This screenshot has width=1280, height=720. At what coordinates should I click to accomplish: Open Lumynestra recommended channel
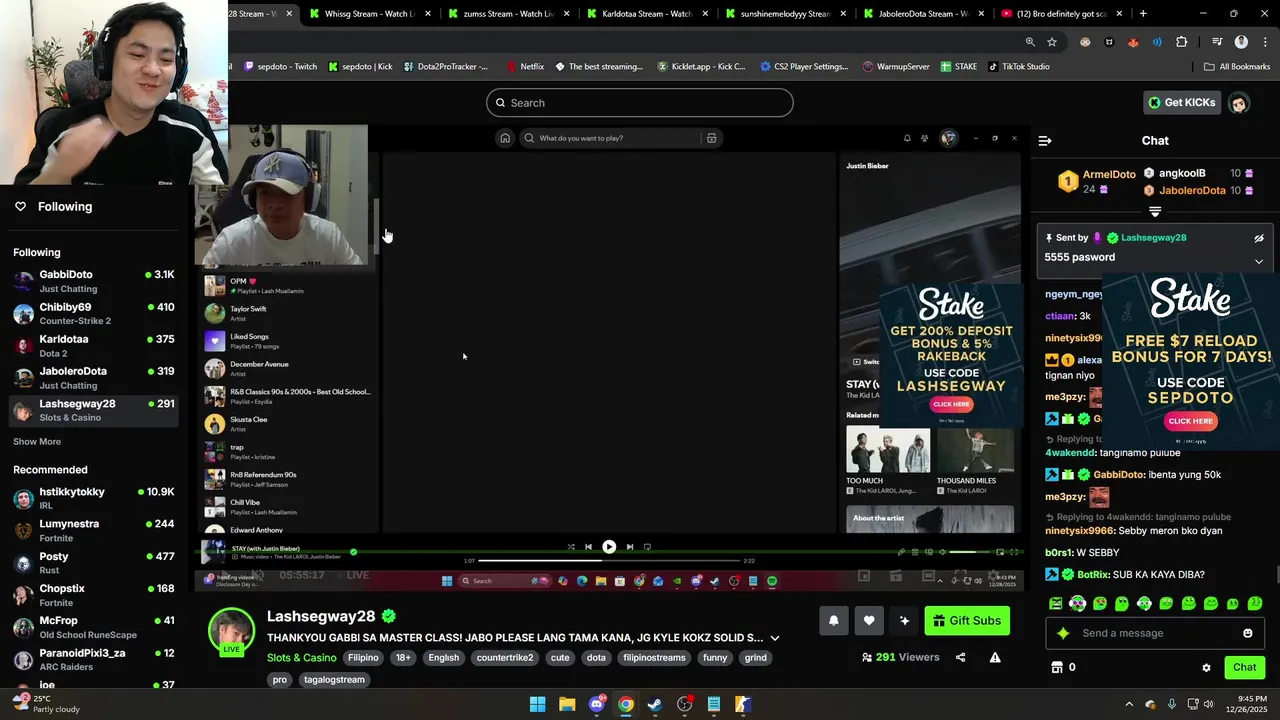click(94, 531)
